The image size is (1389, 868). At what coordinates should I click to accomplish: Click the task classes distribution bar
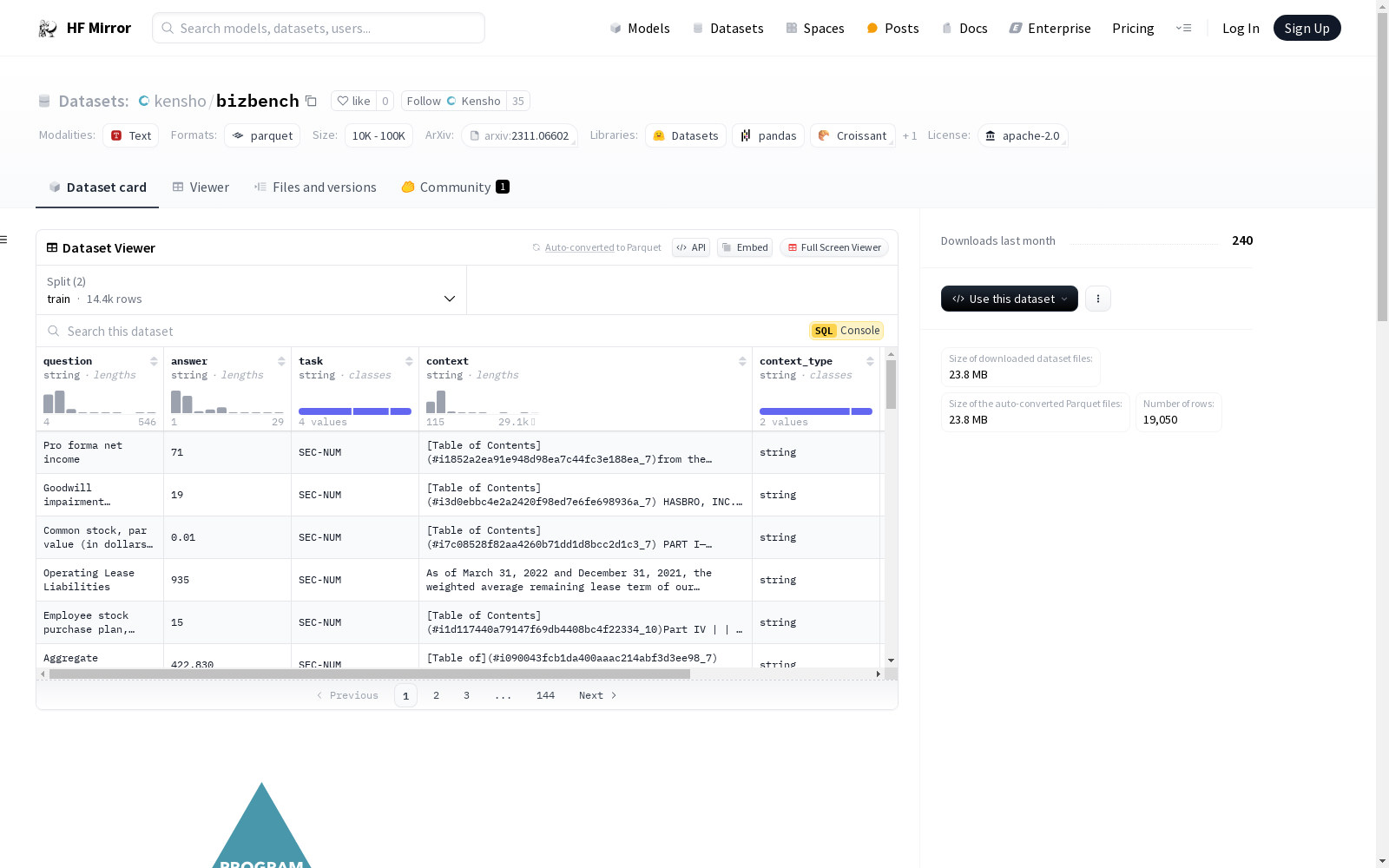[x=355, y=411]
